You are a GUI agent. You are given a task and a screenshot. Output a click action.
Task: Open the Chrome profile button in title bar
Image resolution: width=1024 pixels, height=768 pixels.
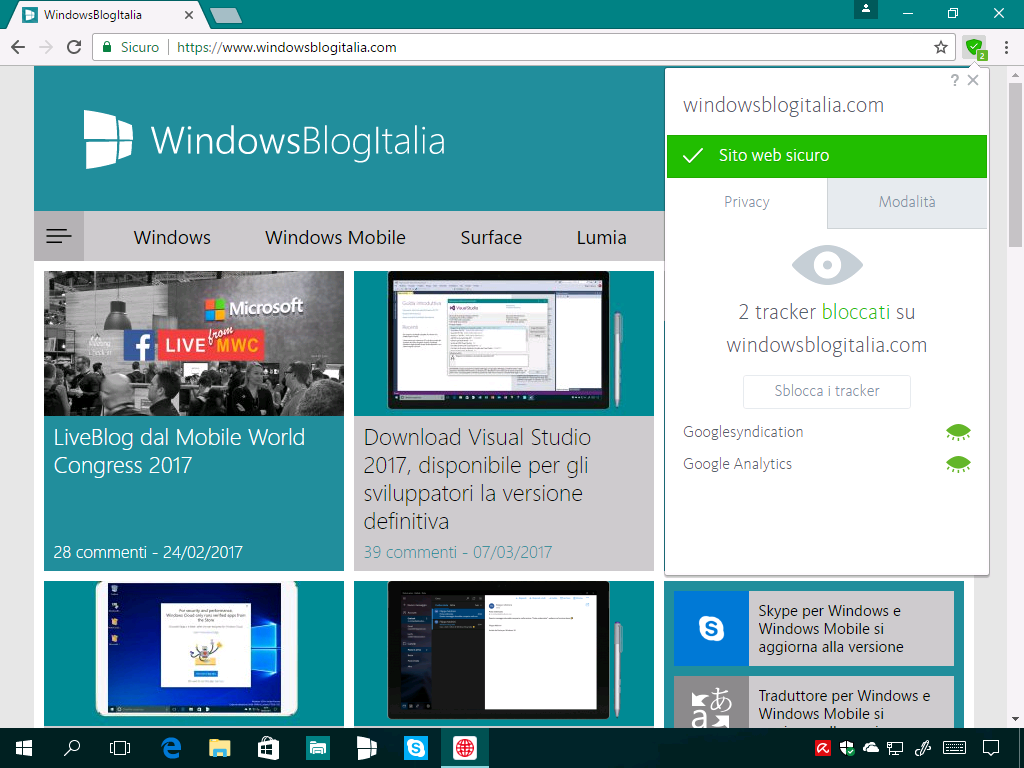(866, 9)
